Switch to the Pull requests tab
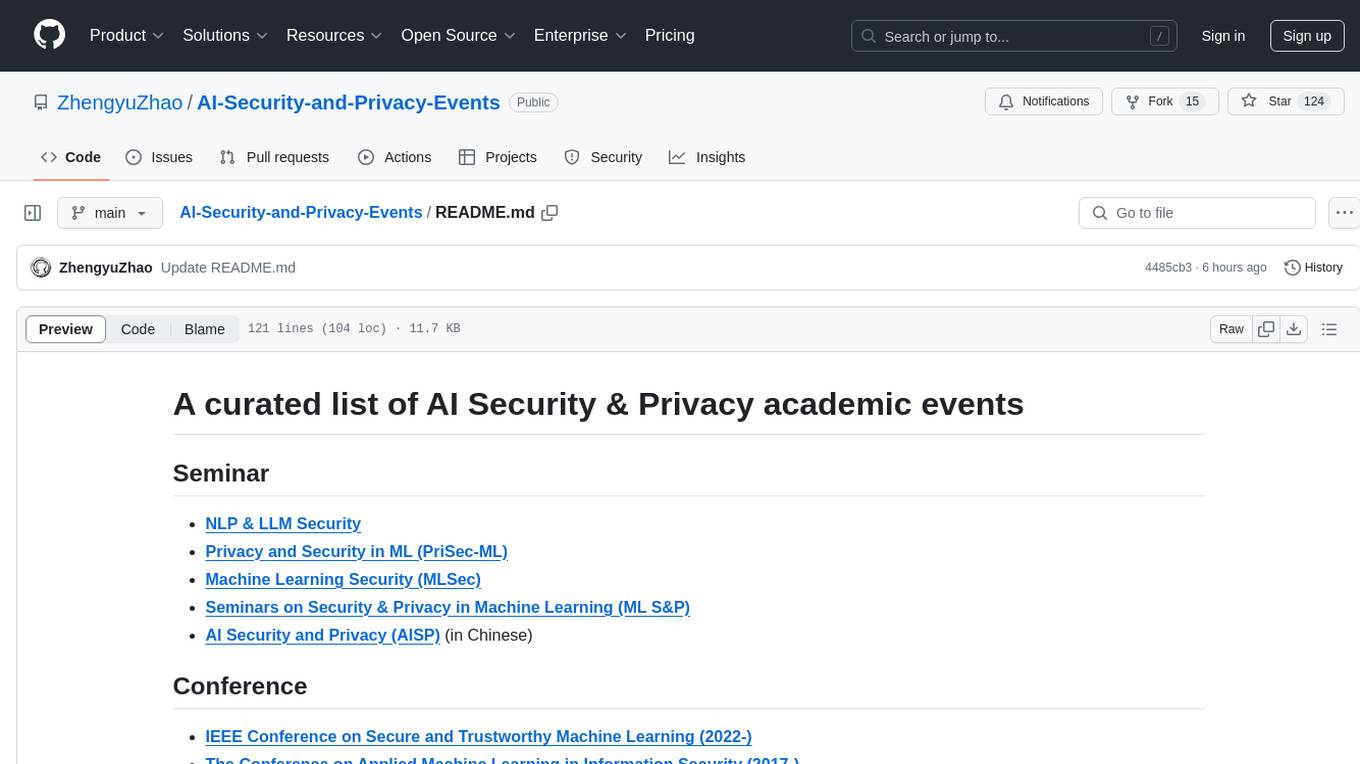The width and height of the screenshot is (1360, 764). (x=274, y=157)
